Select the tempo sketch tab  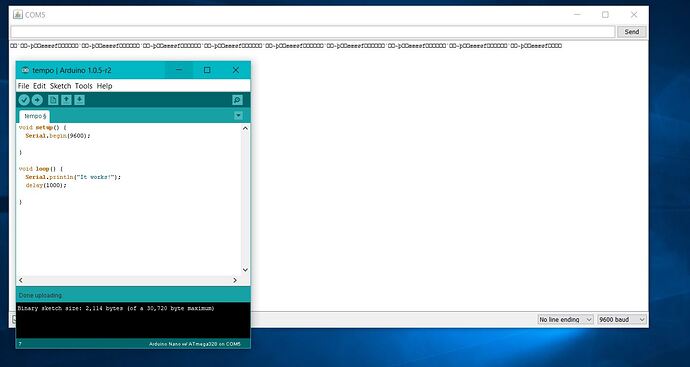pyautogui.click(x=34, y=116)
